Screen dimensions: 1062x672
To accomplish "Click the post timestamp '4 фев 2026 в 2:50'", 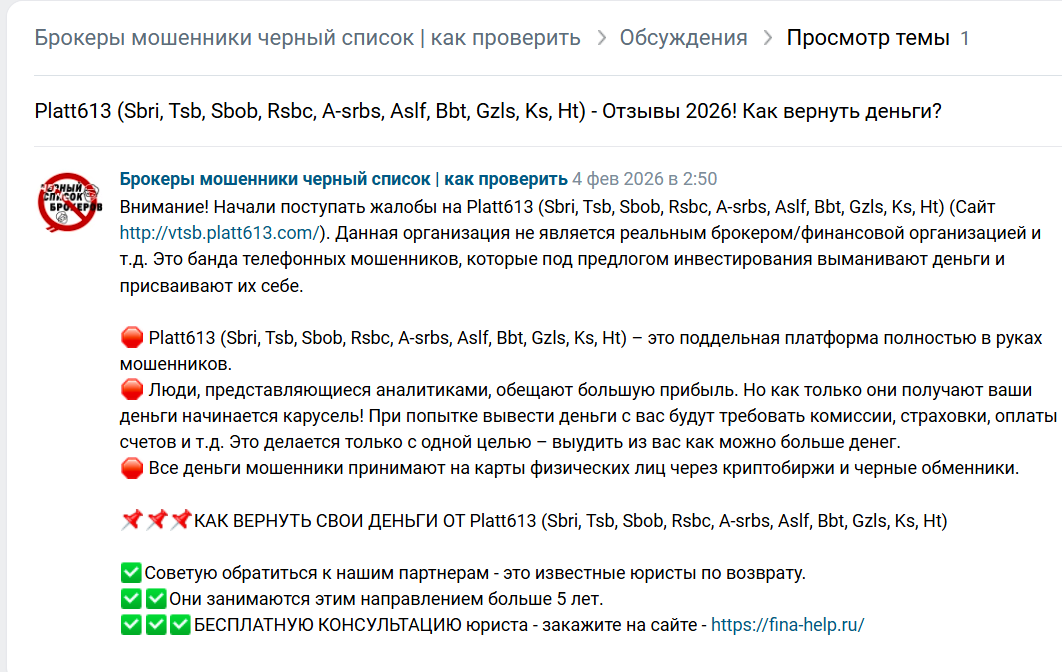I will (644, 179).
